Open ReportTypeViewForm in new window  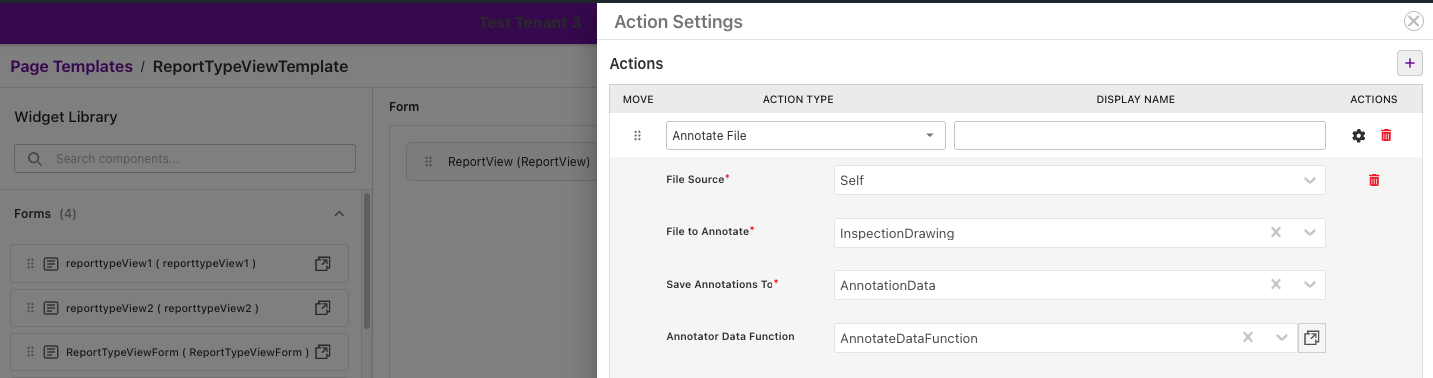(x=322, y=352)
